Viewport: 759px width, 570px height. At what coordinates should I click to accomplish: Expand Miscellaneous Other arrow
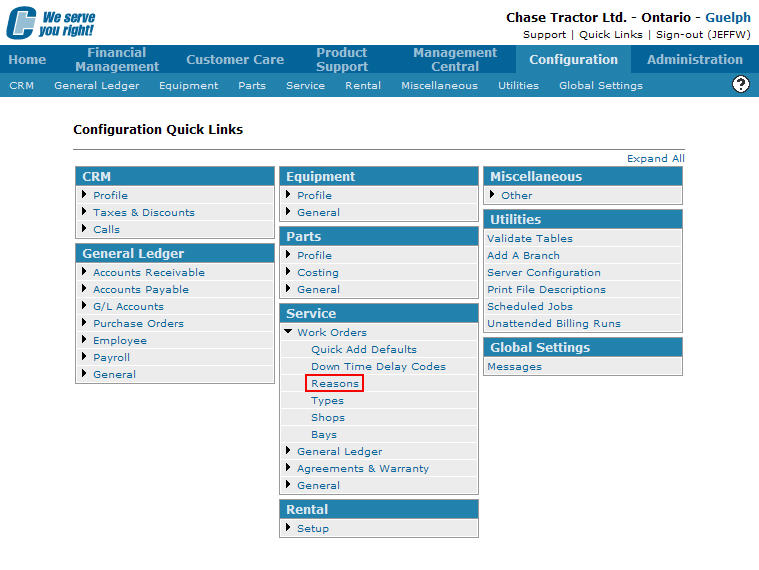point(492,195)
